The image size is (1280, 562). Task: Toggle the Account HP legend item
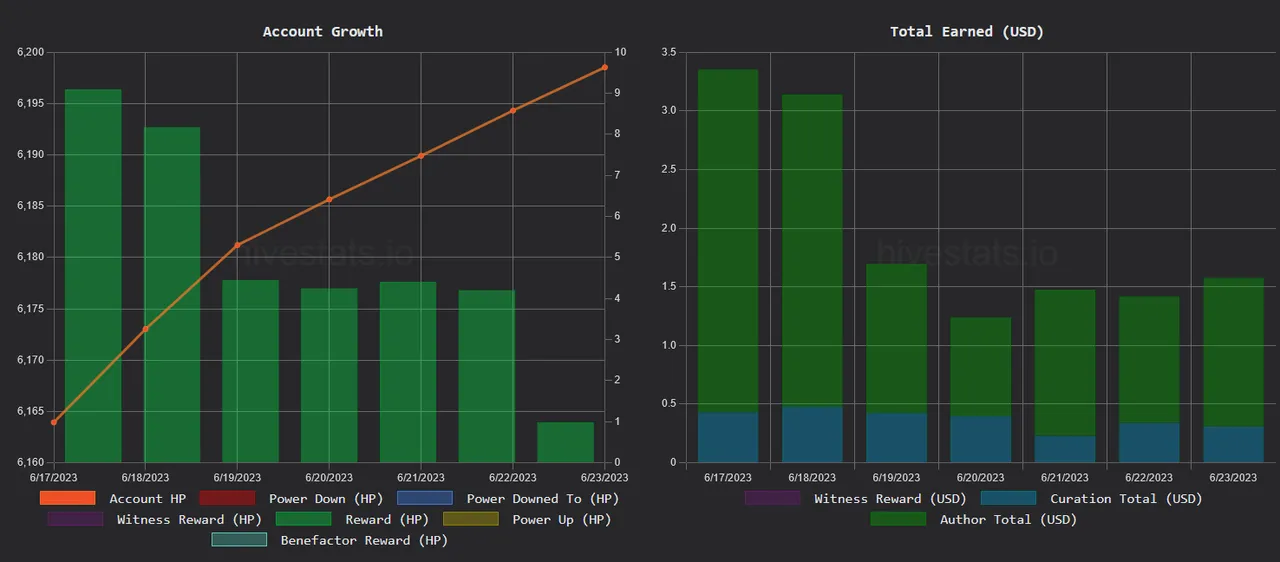point(147,498)
